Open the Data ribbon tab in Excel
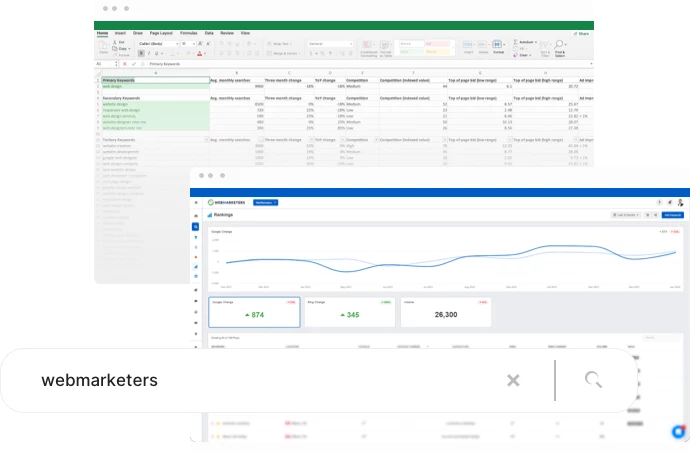The width and height of the screenshot is (690, 451). pos(209,33)
